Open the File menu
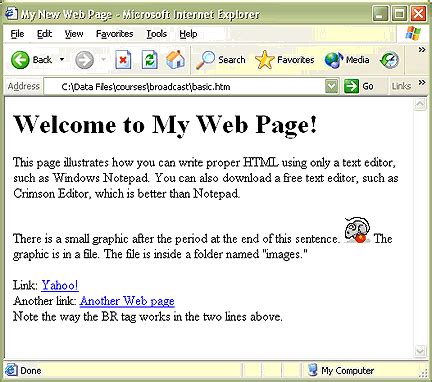The width and height of the screenshot is (432, 382). tap(17, 34)
